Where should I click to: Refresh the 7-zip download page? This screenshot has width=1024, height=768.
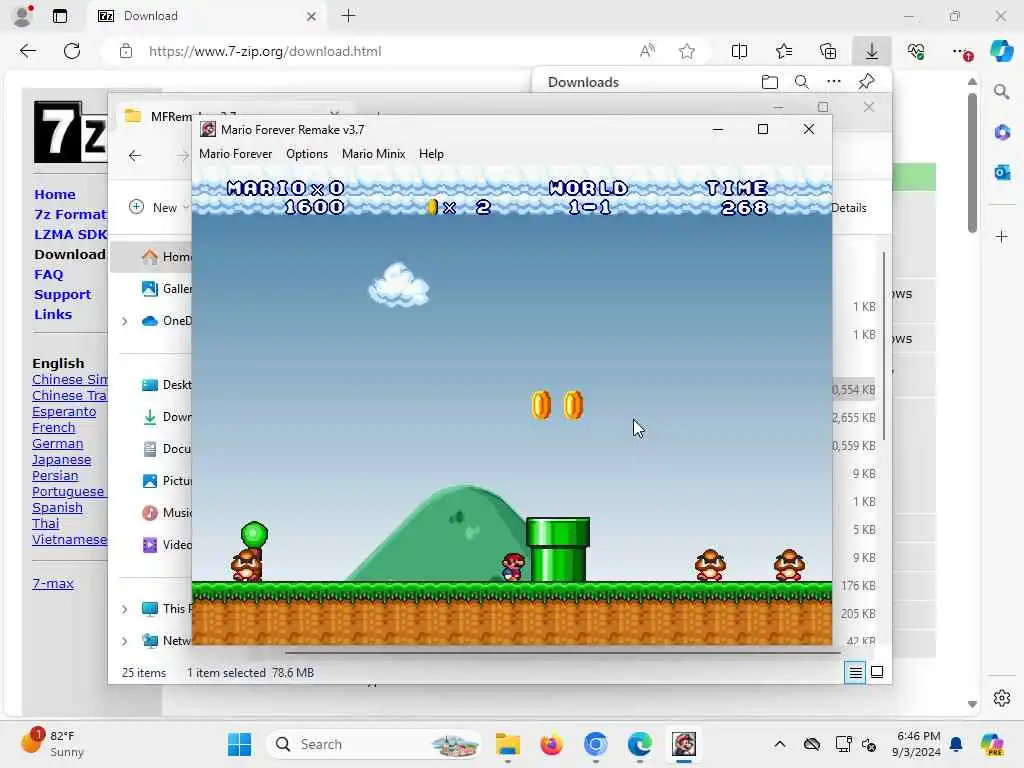pos(72,51)
